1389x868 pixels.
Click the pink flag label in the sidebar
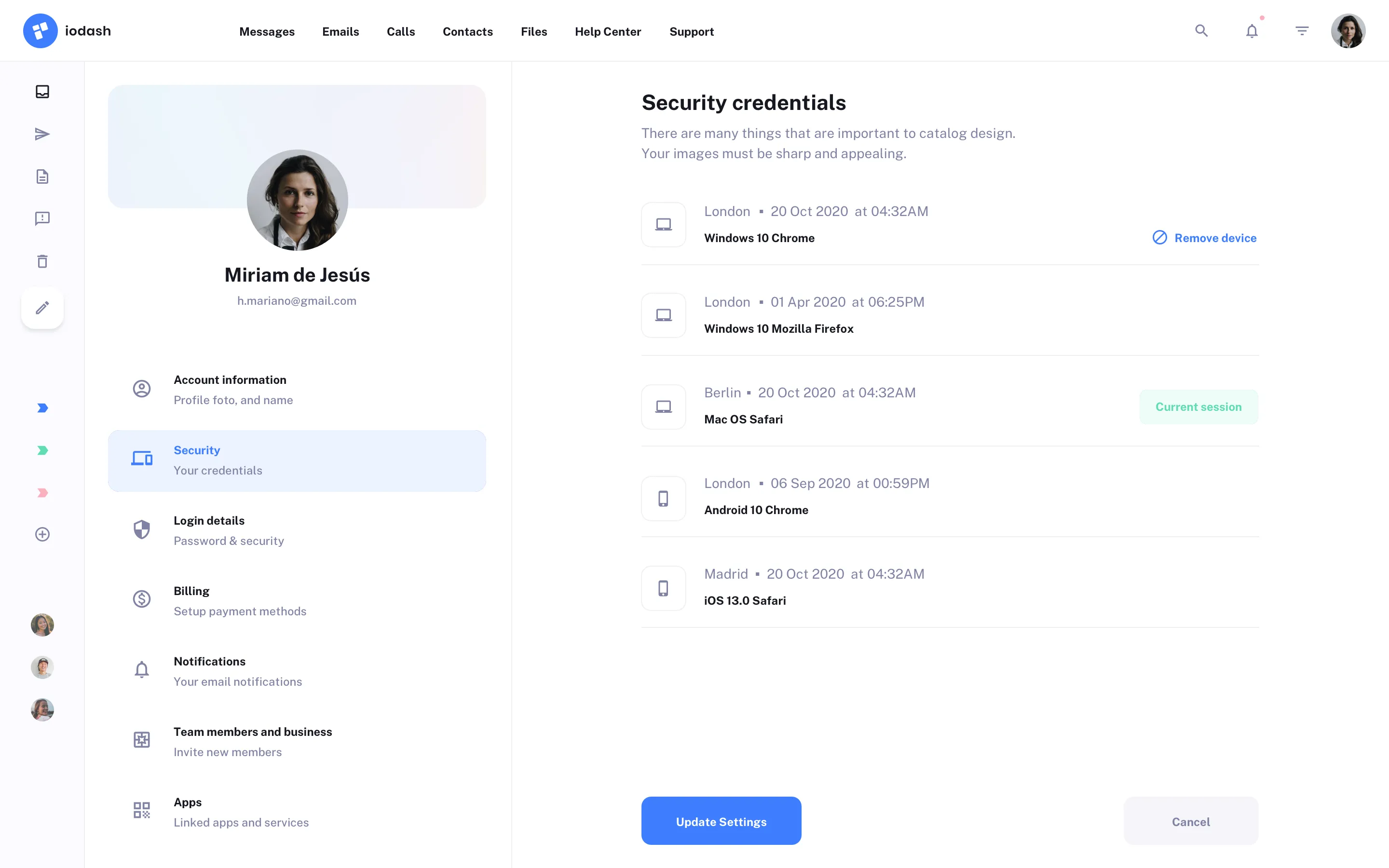(x=42, y=492)
